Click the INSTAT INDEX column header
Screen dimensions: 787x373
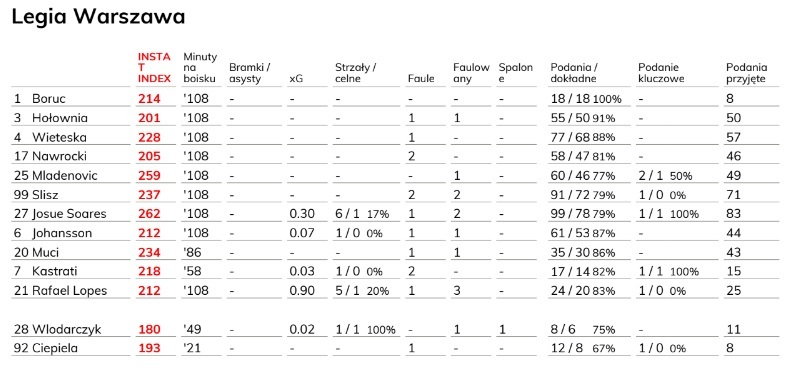coord(154,67)
